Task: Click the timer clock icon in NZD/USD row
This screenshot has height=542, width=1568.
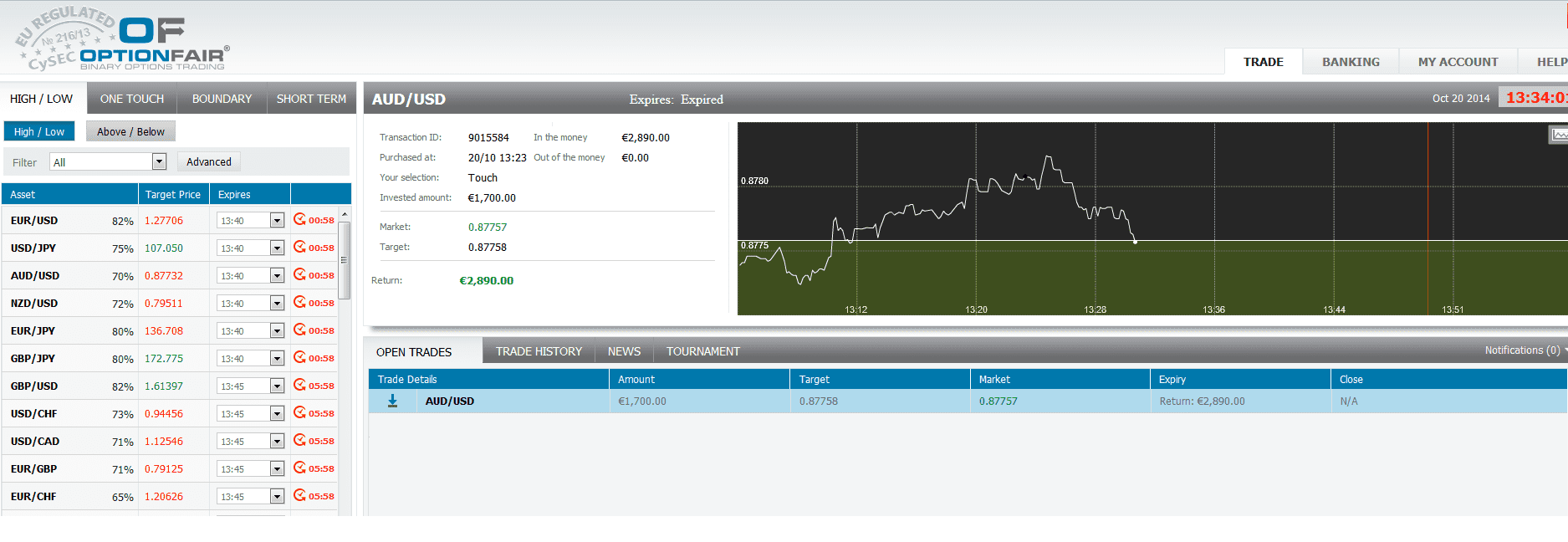Action: click(x=299, y=303)
